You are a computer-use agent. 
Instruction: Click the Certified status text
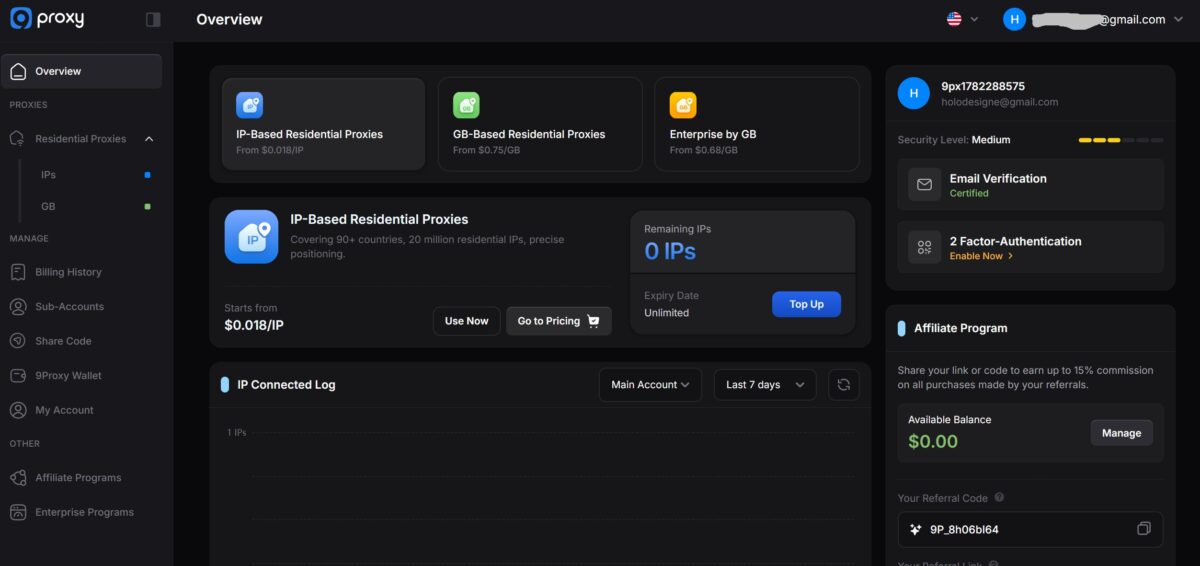point(969,193)
